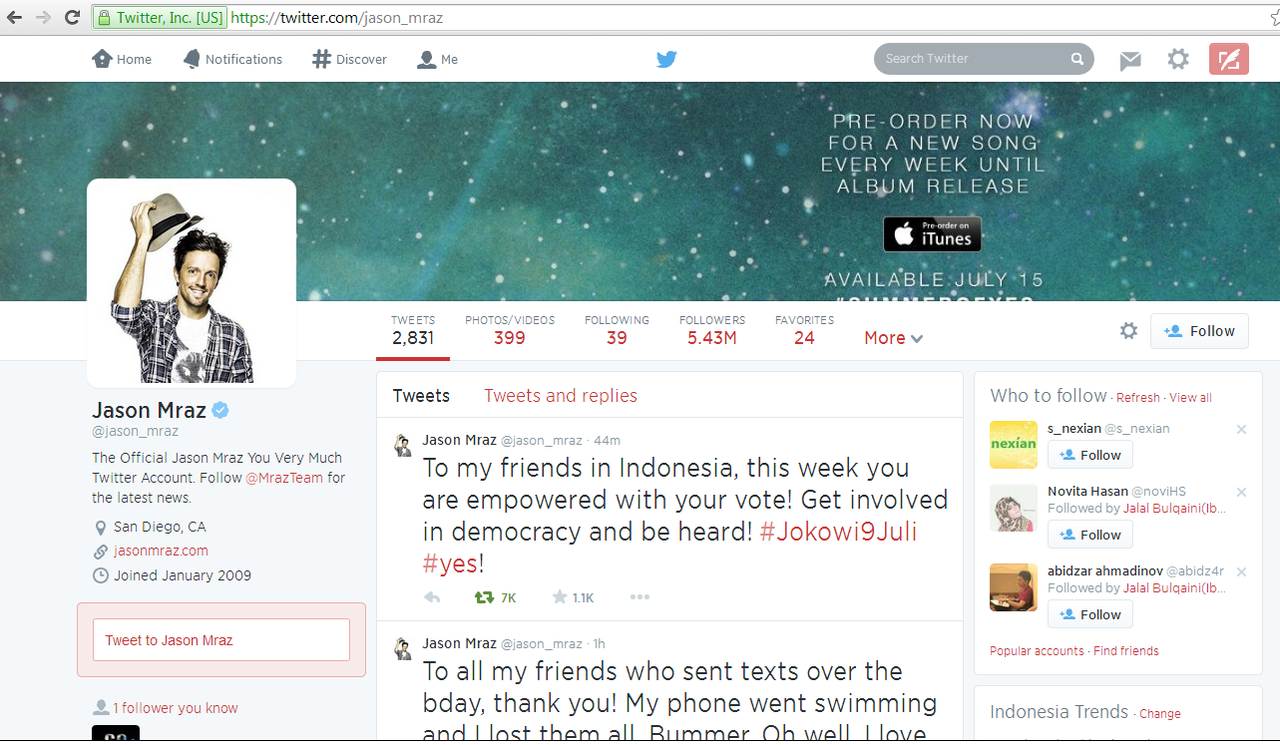Open Jason Mraz's profile photo

point(192,283)
